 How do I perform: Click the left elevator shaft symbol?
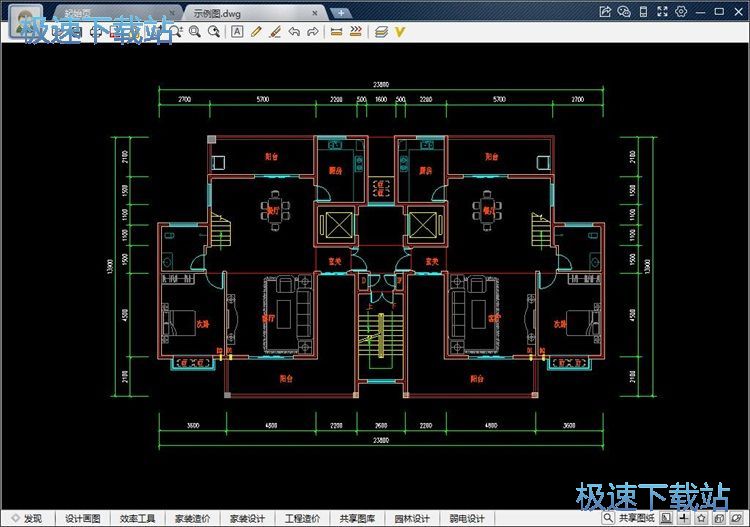[339, 225]
